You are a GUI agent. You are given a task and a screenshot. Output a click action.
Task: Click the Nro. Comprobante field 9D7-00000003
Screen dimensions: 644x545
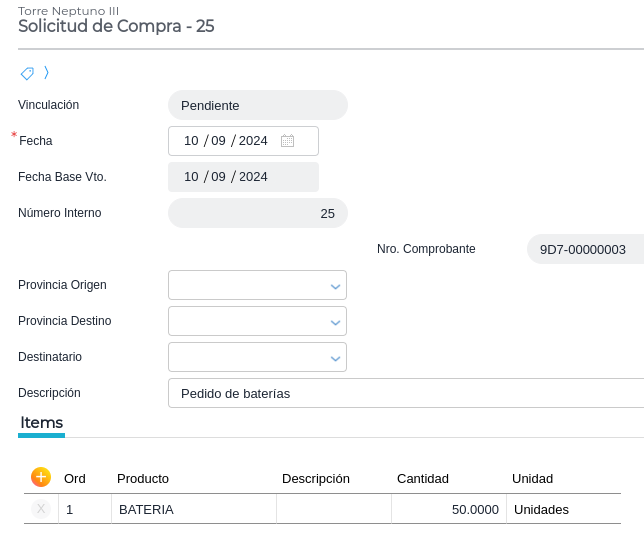[x=584, y=249]
